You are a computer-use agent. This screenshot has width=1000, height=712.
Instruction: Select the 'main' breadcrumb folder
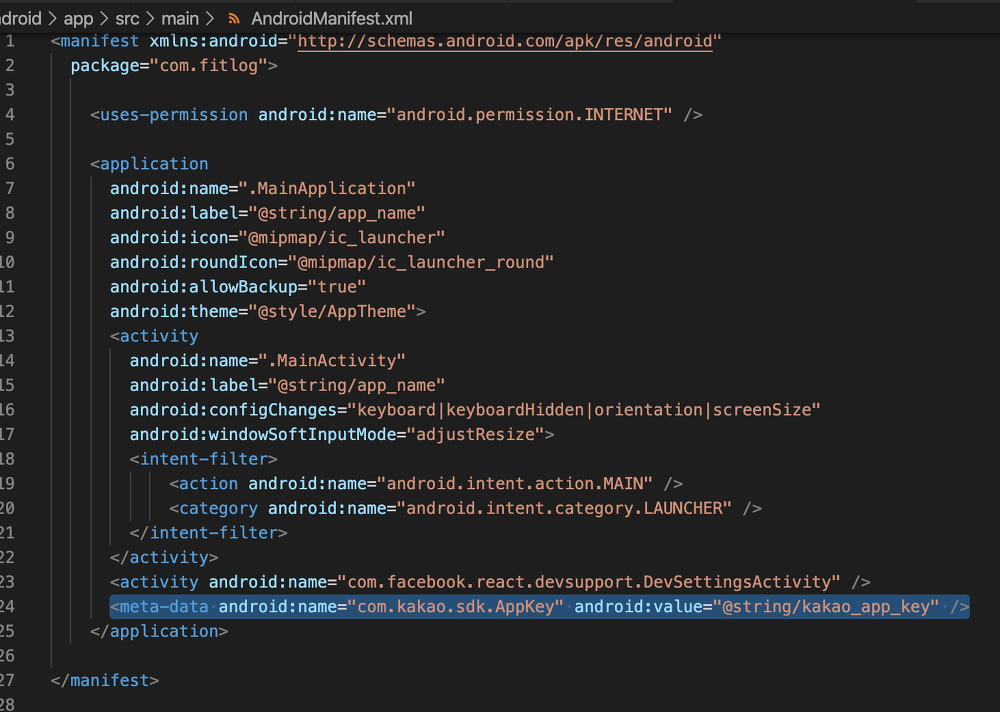[x=180, y=19]
